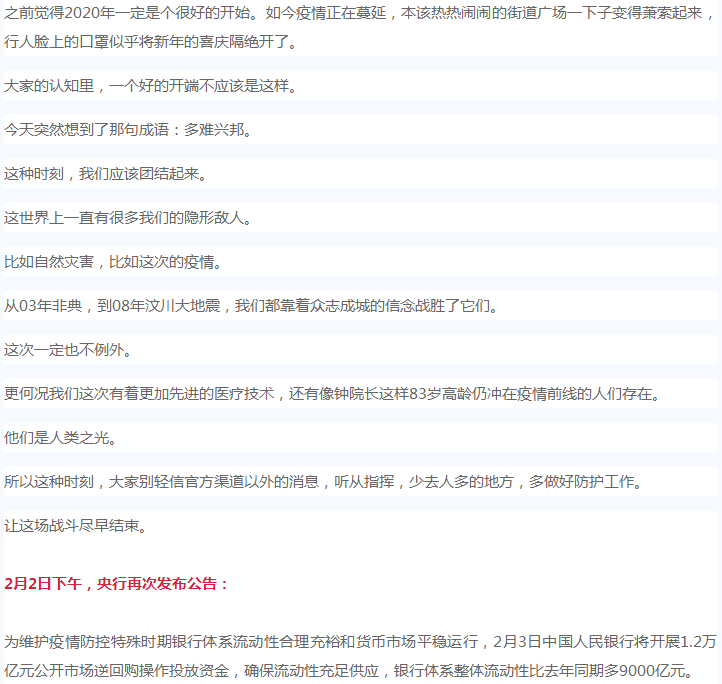This screenshot has width=722, height=684.
Task: Click the paragraph starting '之前觉得2020年'
Action: 360,27
